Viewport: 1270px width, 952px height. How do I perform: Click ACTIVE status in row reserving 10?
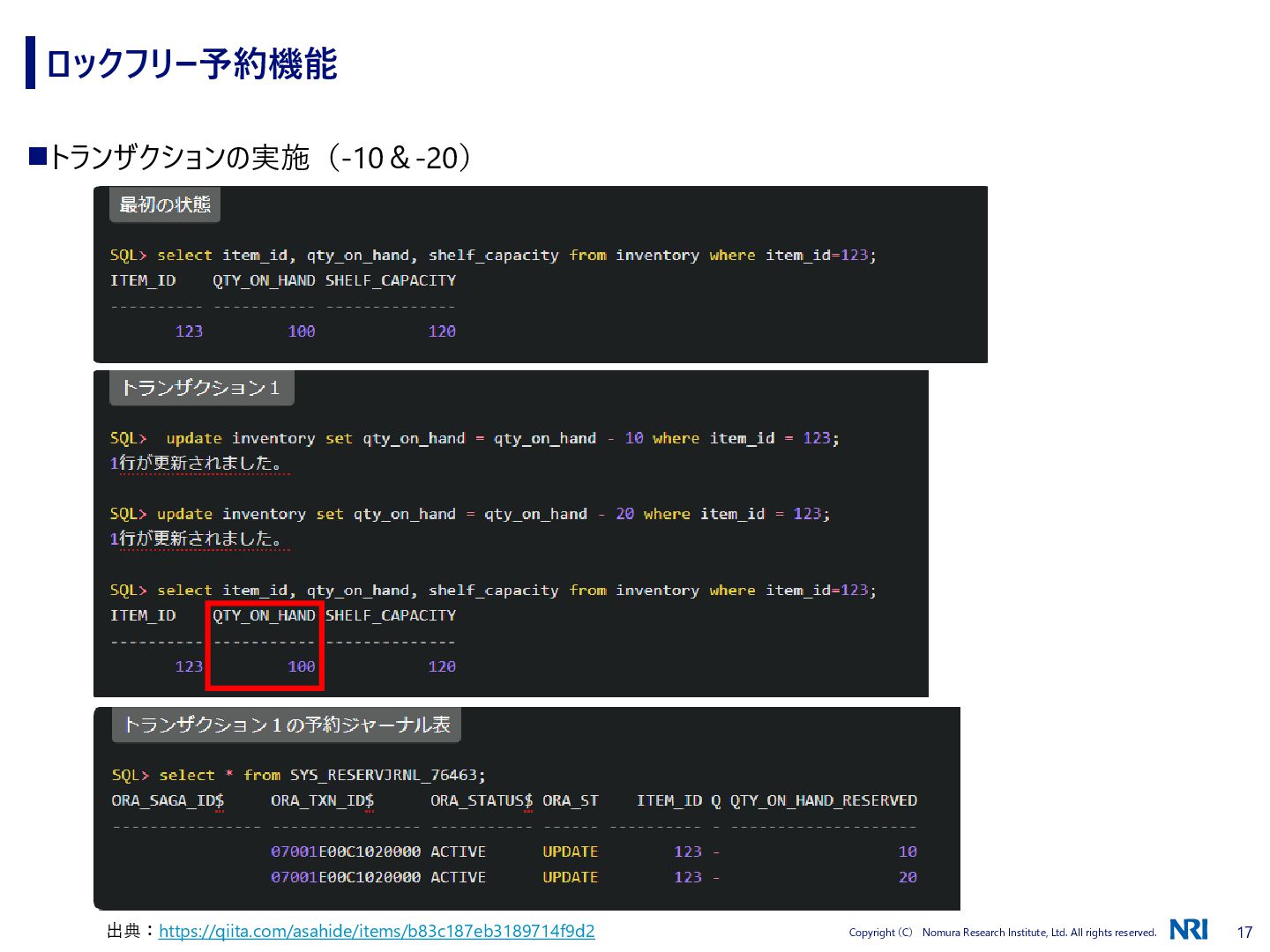click(458, 852)
